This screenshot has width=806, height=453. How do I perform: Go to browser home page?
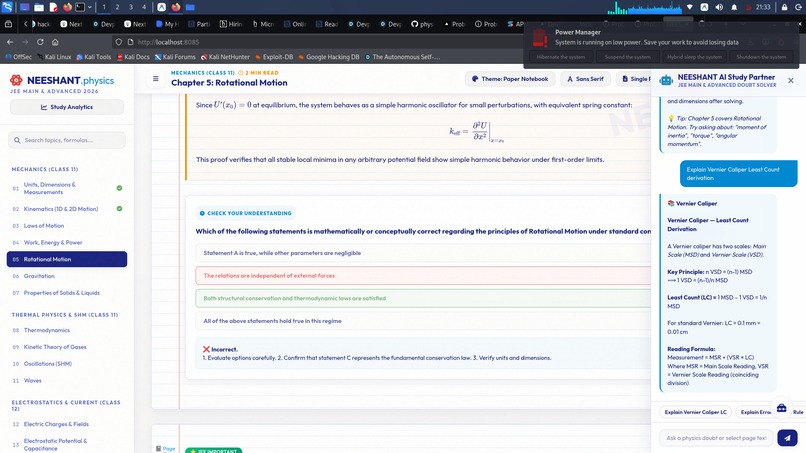point(55,42)
